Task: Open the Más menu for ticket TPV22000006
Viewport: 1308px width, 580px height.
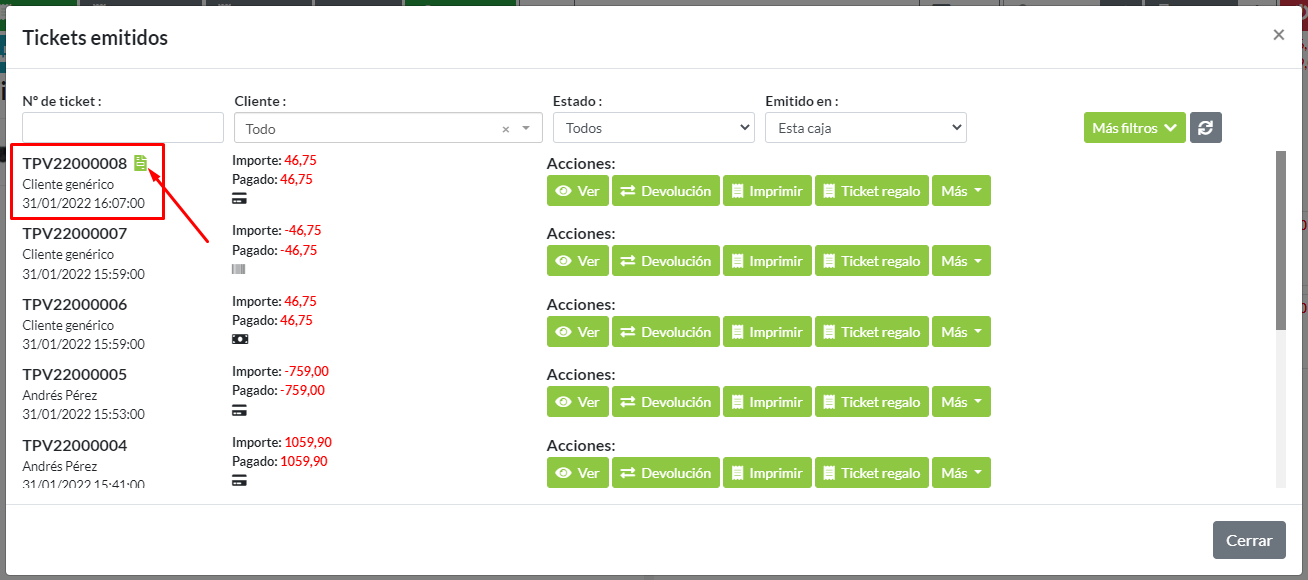Action: [x=961, y=332]
